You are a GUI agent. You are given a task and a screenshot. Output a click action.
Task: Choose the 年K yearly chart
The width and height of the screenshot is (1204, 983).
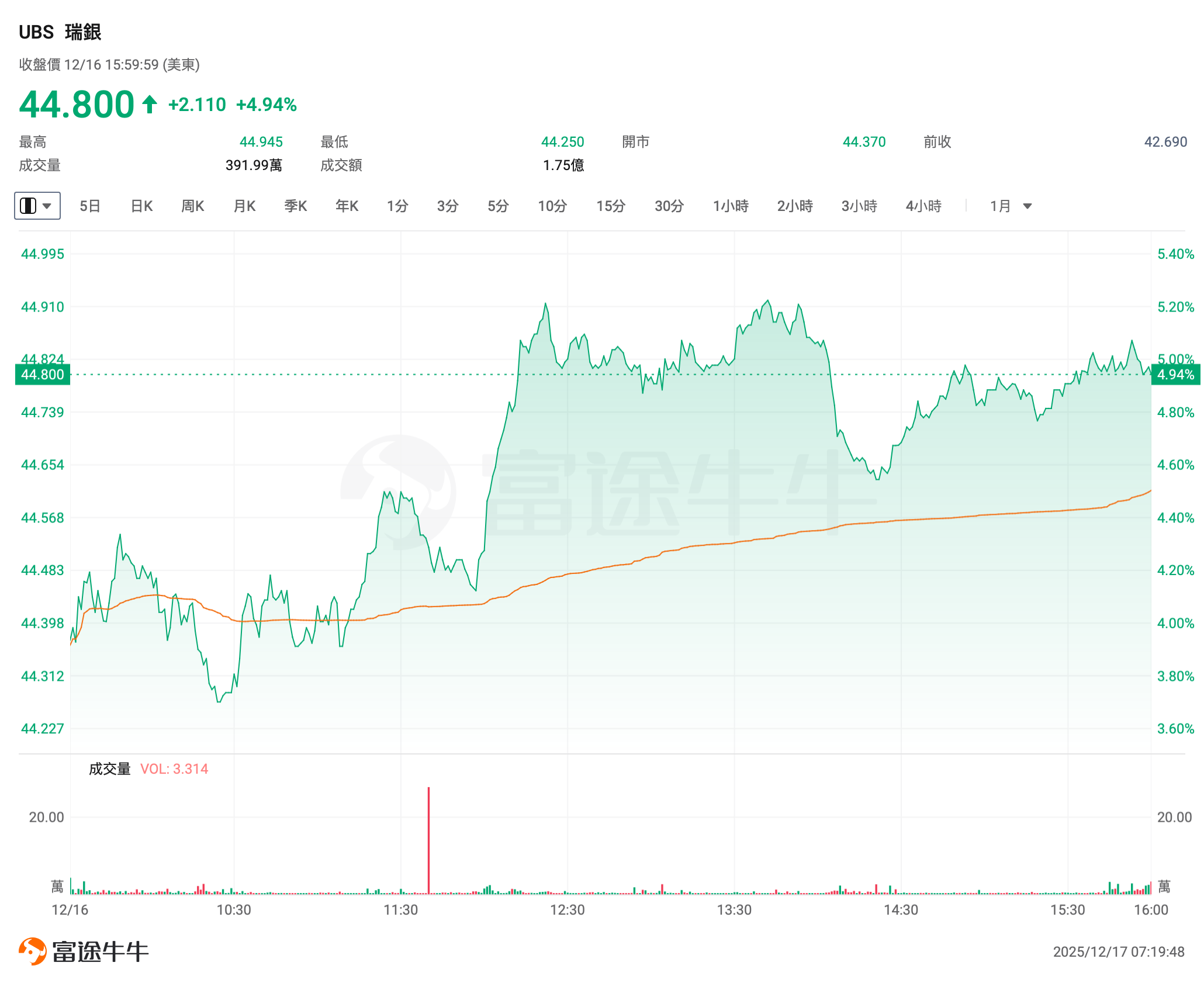pyautogui.click(x=347, y=206)
